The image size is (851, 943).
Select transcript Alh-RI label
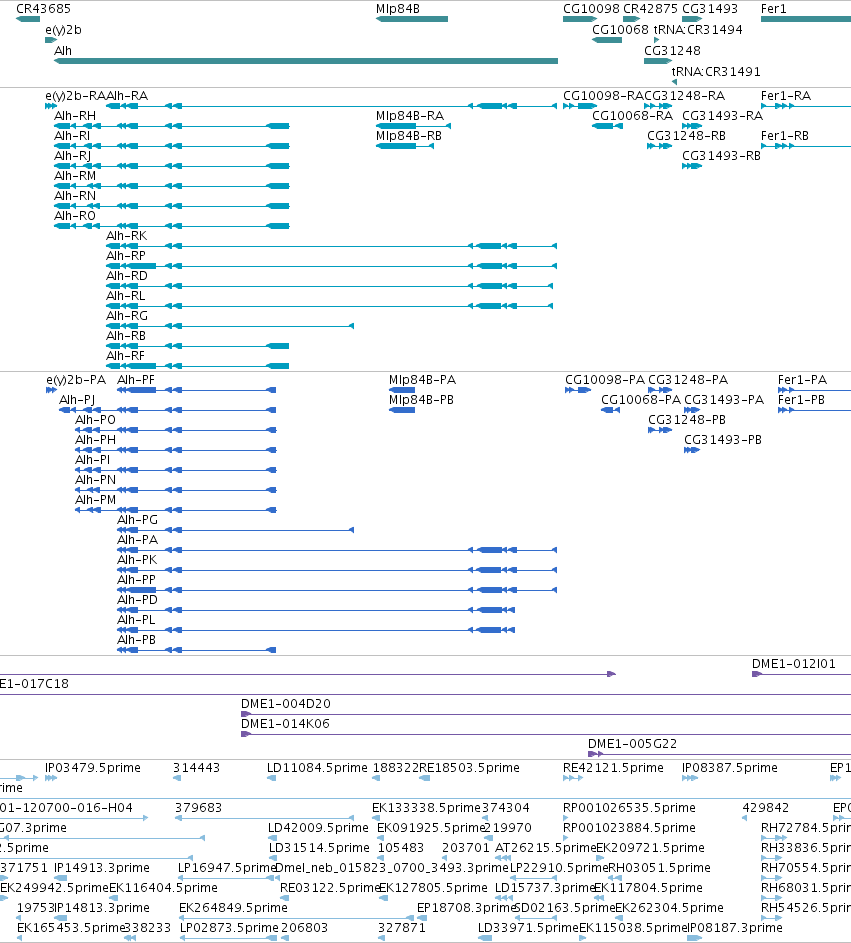[x=72, y=136]
